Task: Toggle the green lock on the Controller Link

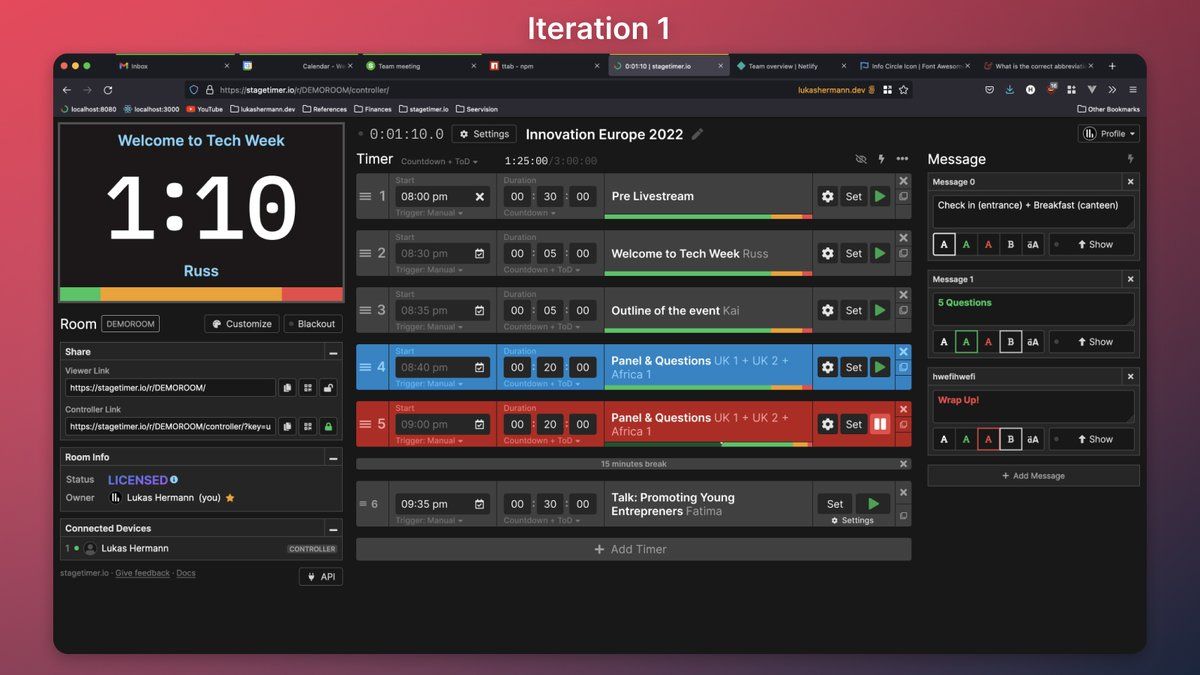Action: tap(328, 426)
